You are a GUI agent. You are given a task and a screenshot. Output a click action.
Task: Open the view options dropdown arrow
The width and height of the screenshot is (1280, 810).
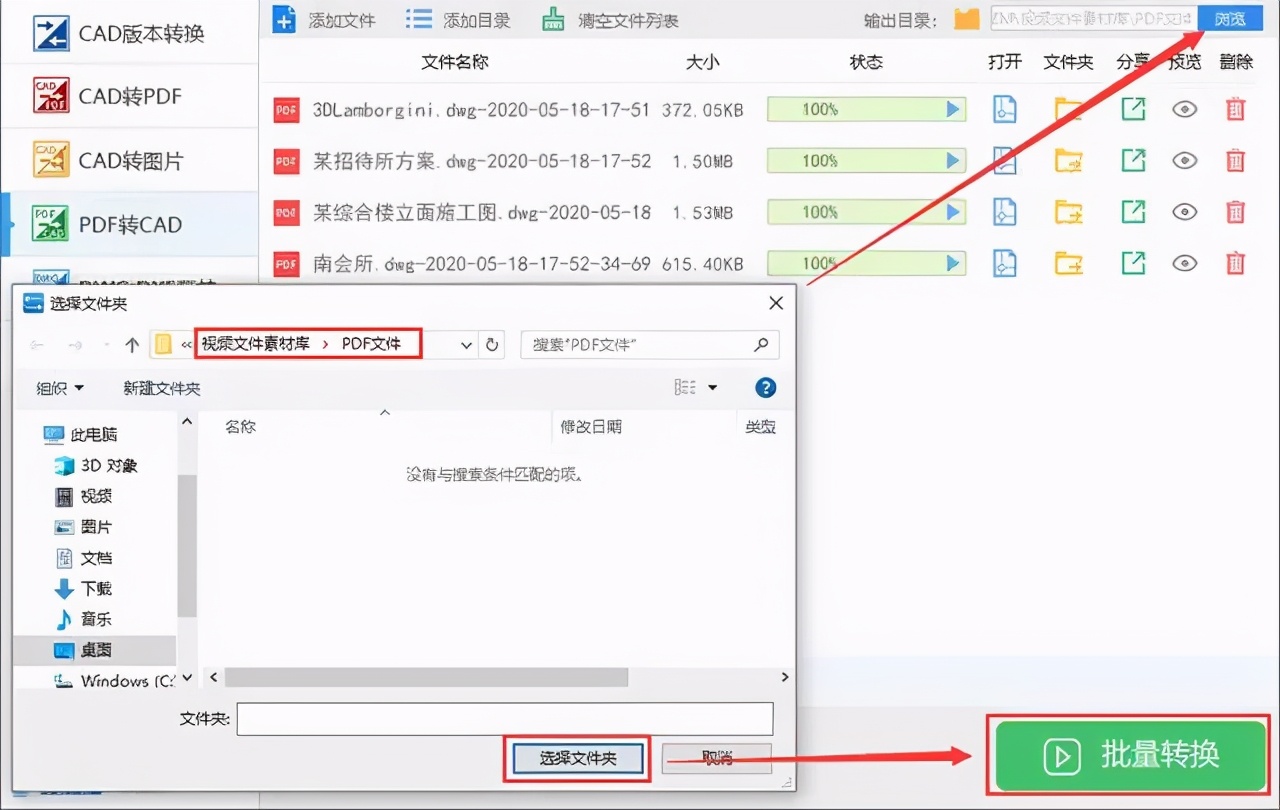pos(713,388)
